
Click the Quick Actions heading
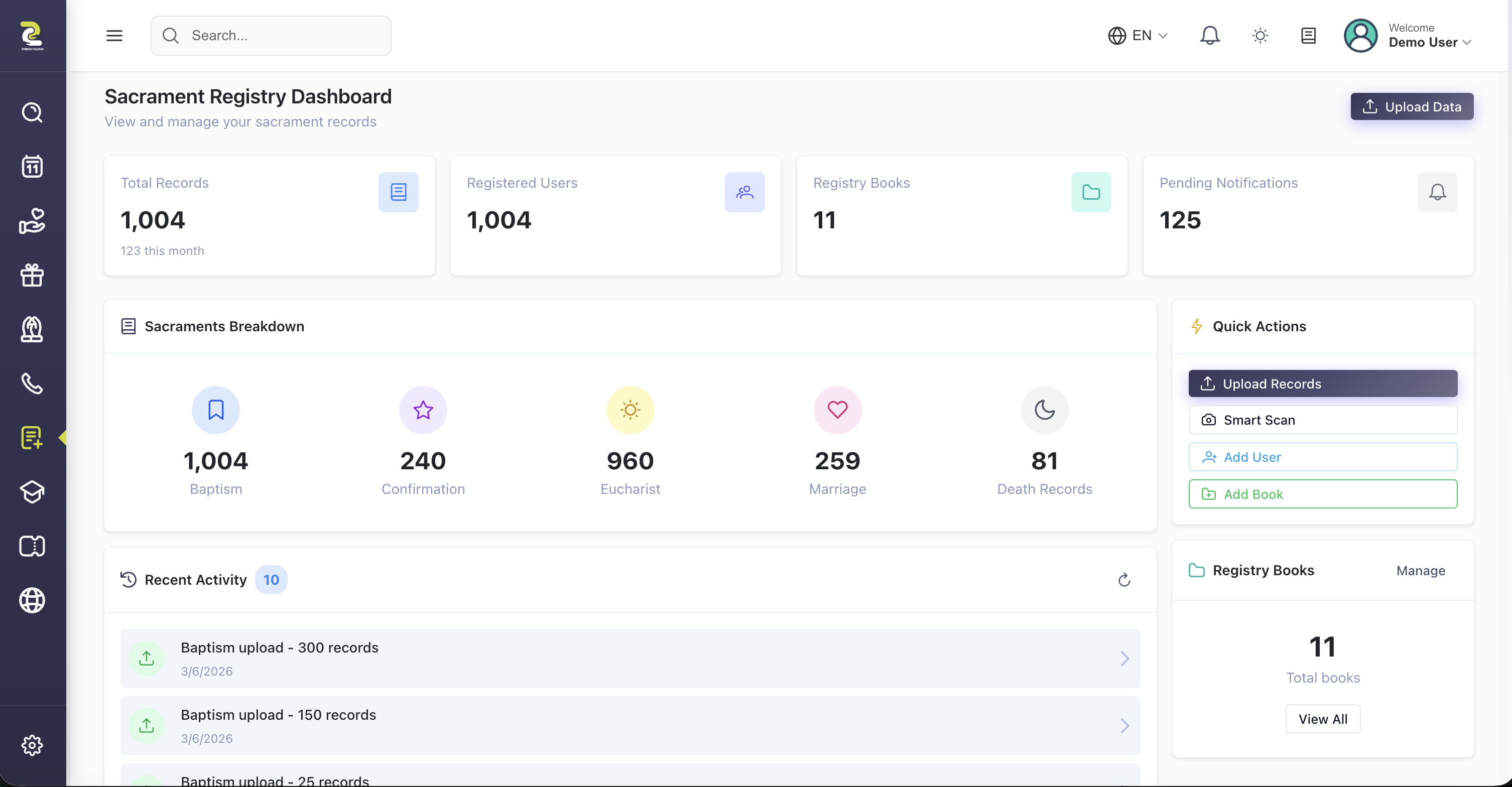(1259, 326)
